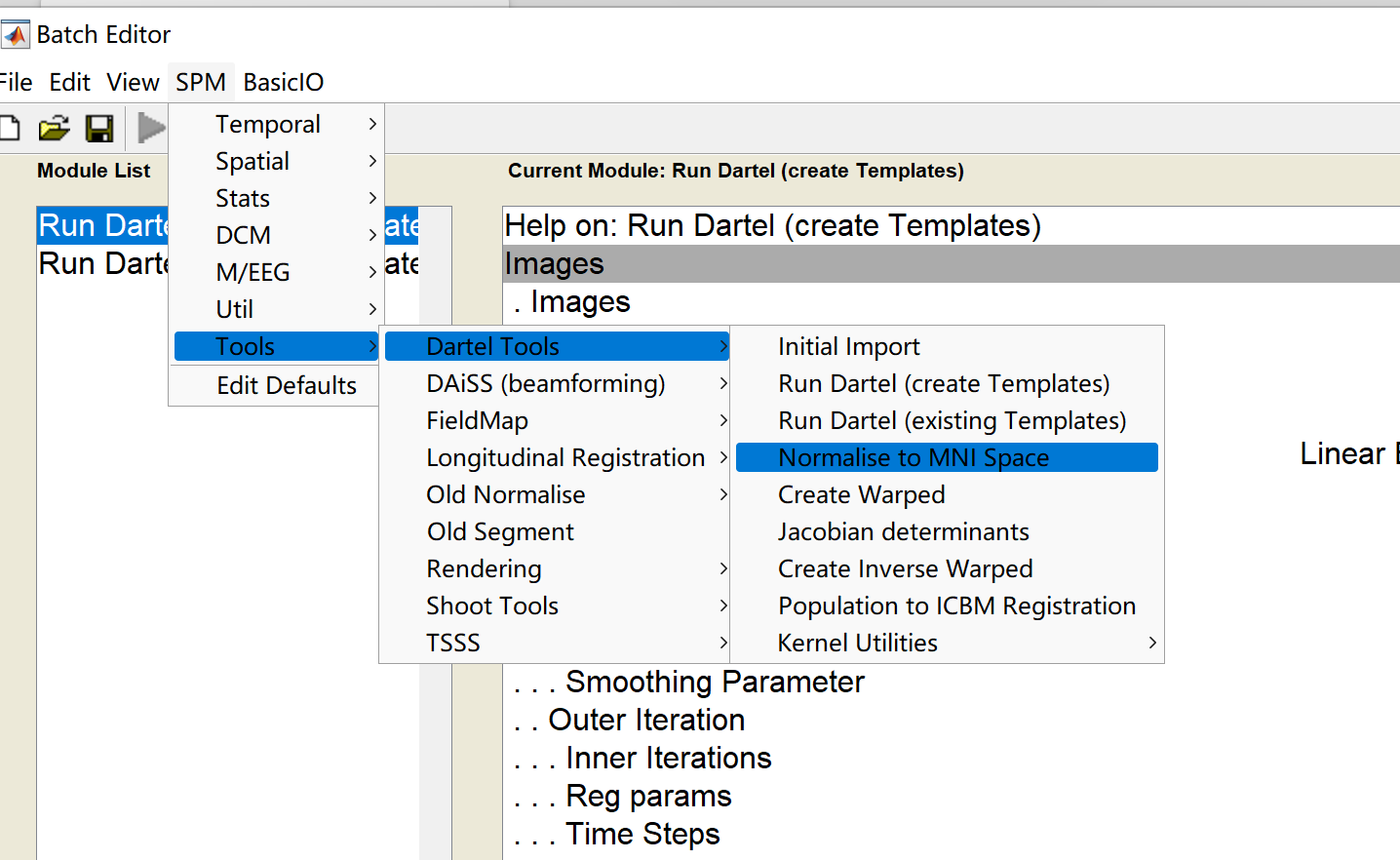Choose Run Dartel (existing Templates) menu item
The image size is (1400, 860).
tap(947, 420)
